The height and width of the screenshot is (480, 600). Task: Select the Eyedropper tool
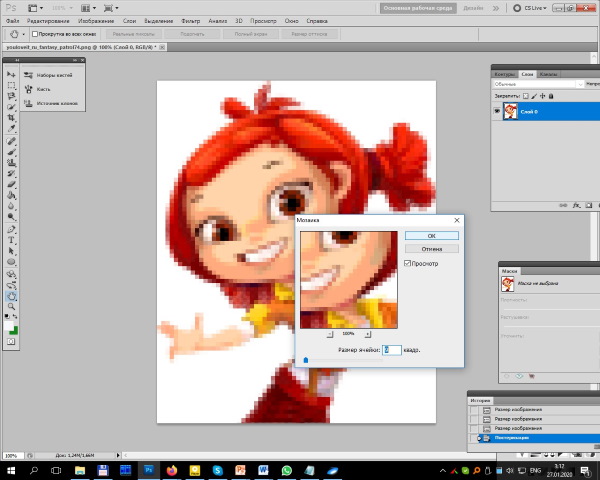[11, 129]
